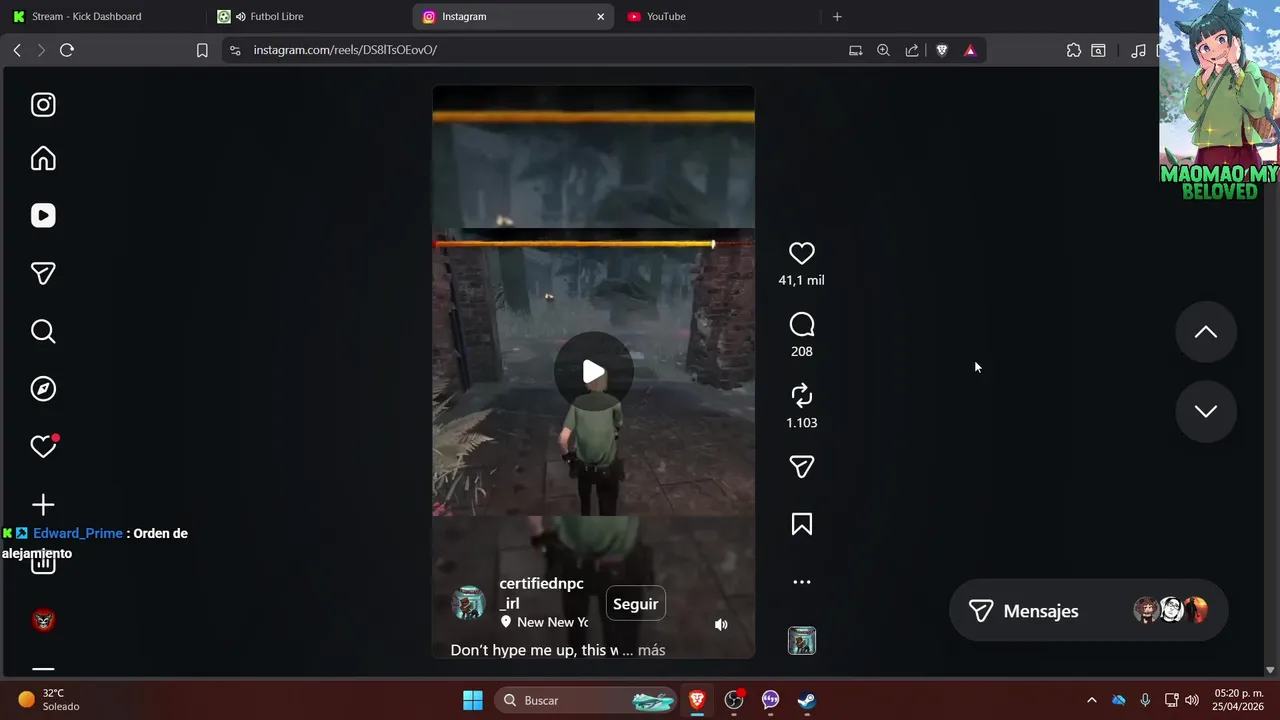Viewport: 1280px width, 720px height.
Task: Expand the caption with 'más'
Action: point(651,650)
